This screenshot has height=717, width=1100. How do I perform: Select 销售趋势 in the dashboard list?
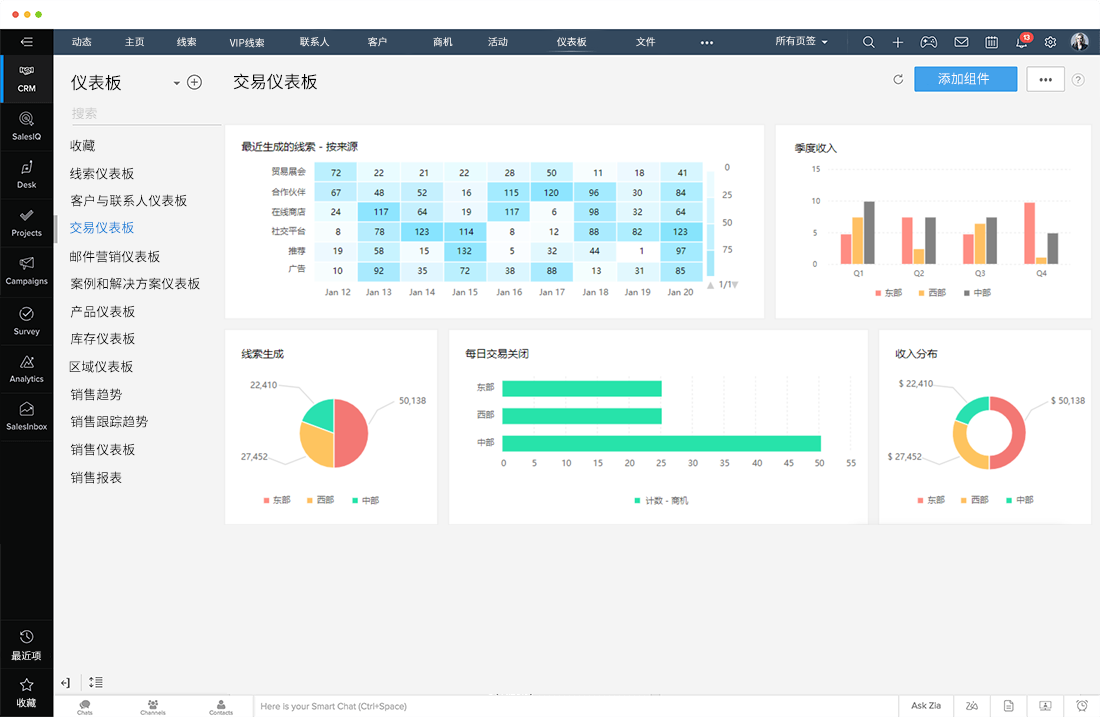96,394
